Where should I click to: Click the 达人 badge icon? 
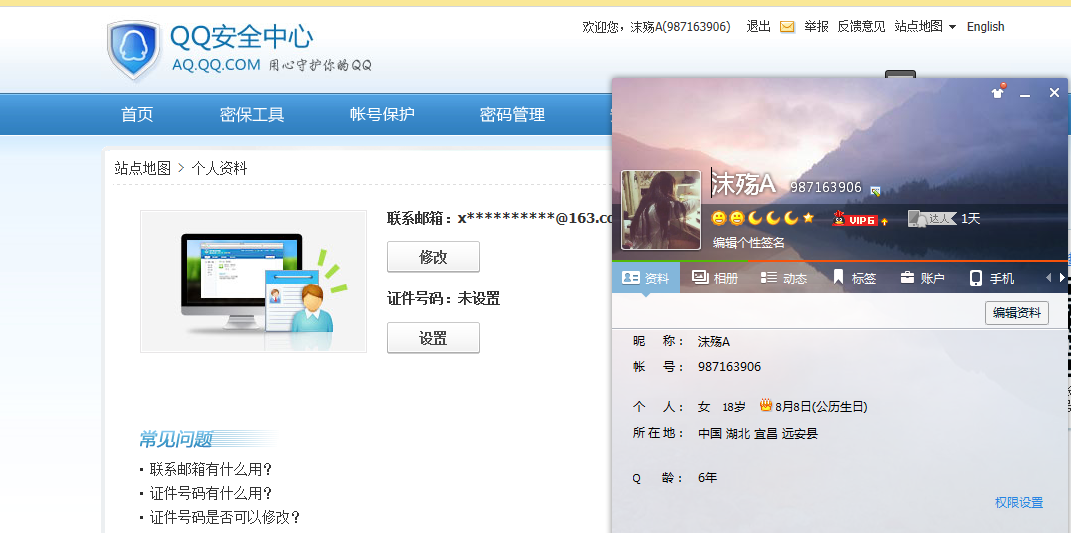coord(932,219)
